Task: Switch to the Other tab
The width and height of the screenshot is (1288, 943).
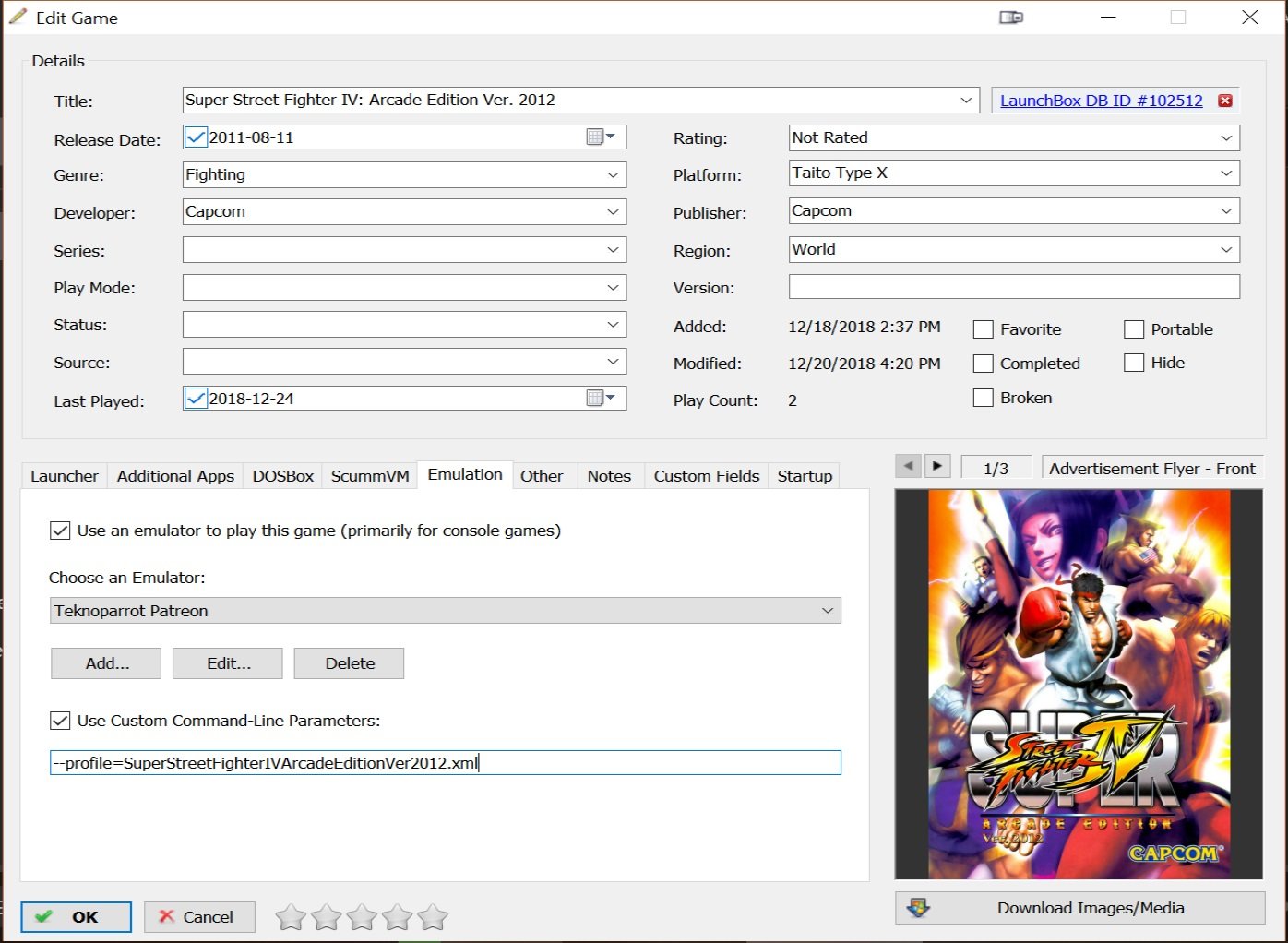Action: 542,476
